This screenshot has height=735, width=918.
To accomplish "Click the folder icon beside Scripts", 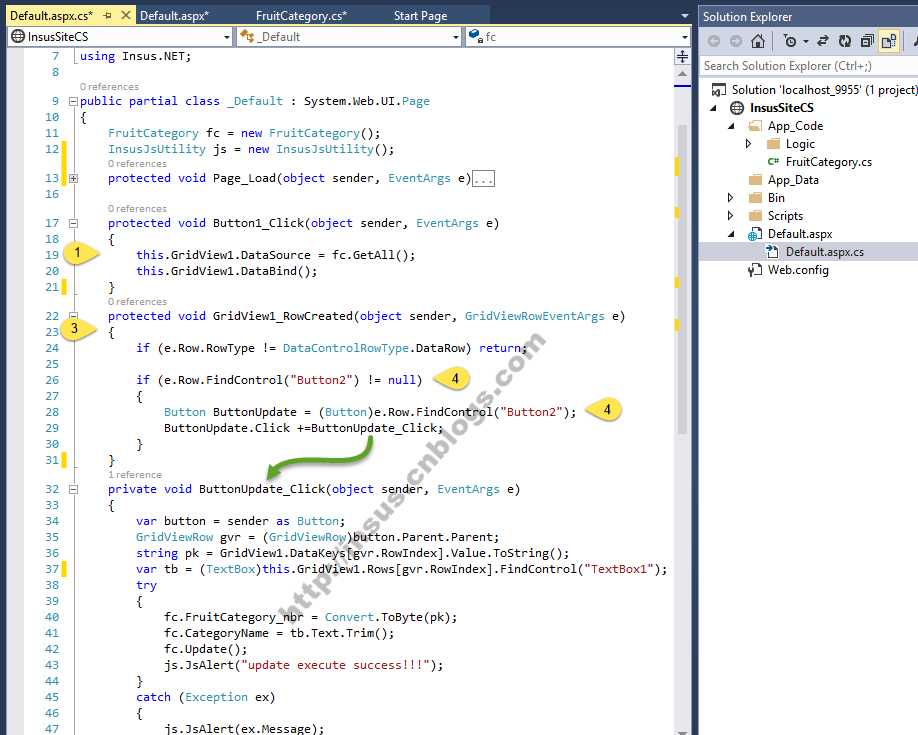I will 755,216.
